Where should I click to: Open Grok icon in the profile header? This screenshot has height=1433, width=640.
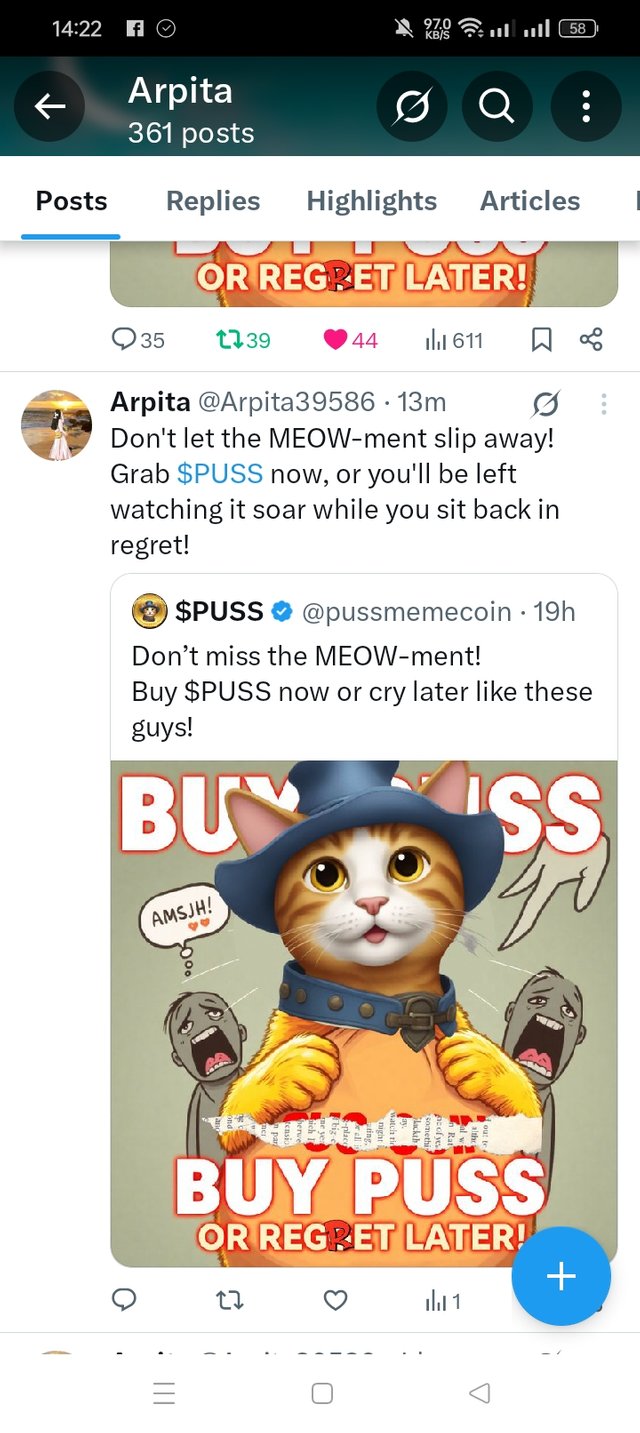click(412, 106)
